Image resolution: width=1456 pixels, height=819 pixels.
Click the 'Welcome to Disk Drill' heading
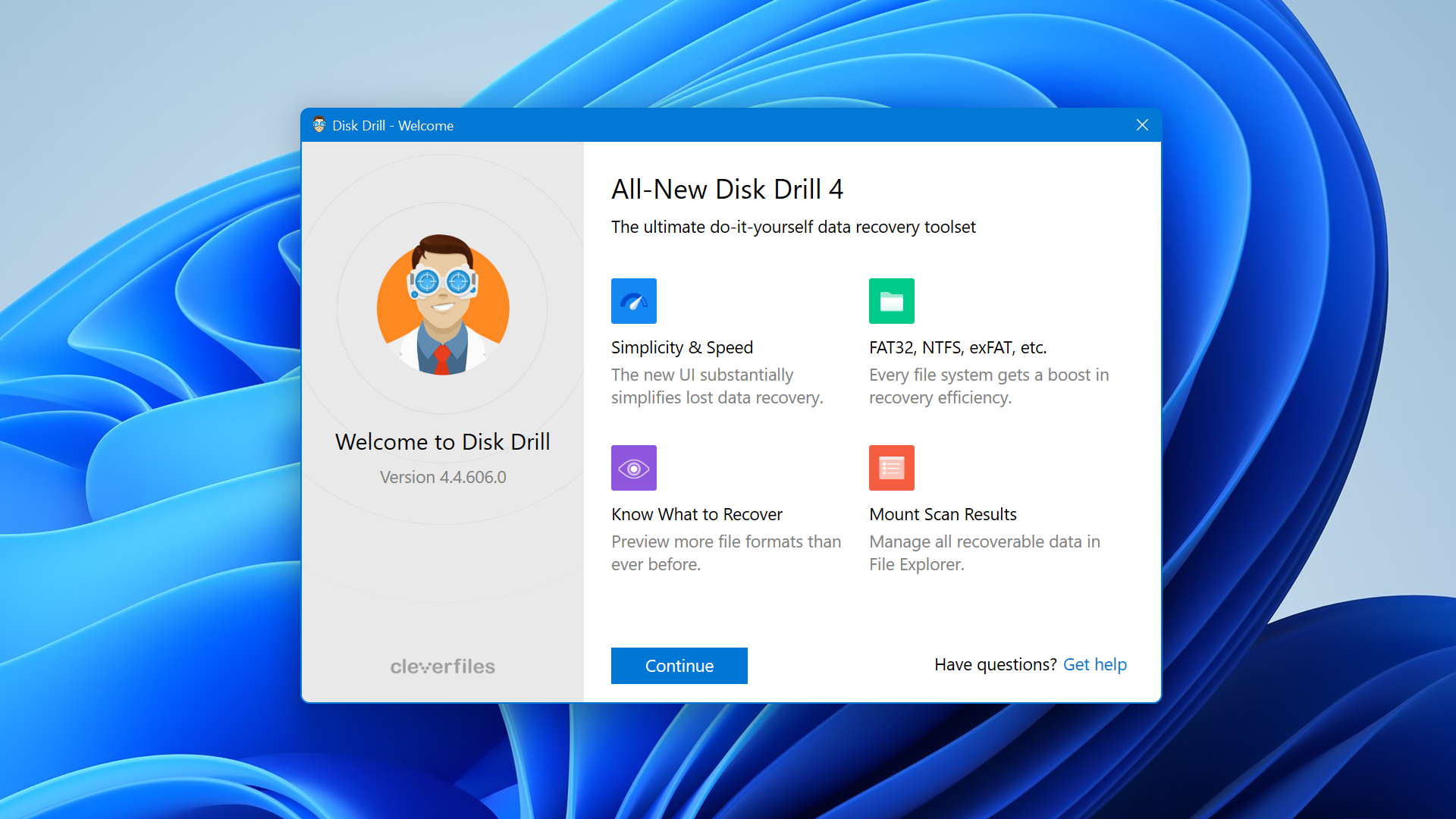(443, 442)
